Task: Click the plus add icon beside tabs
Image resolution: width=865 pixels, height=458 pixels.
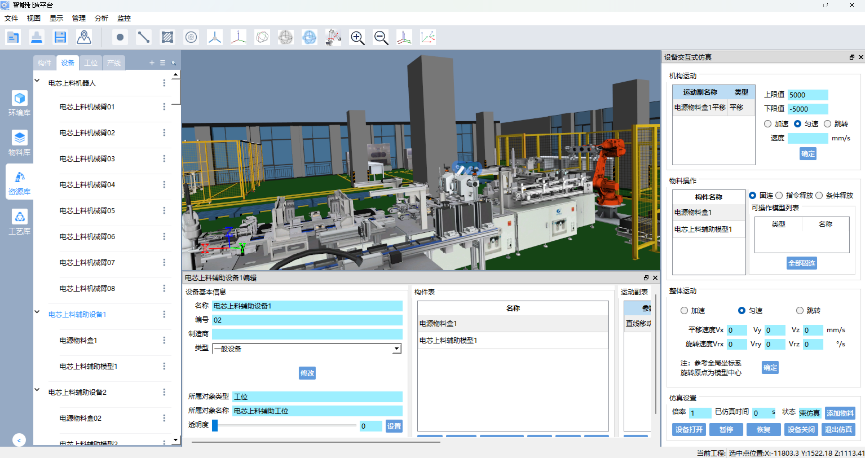Action: tap(152, 63)
